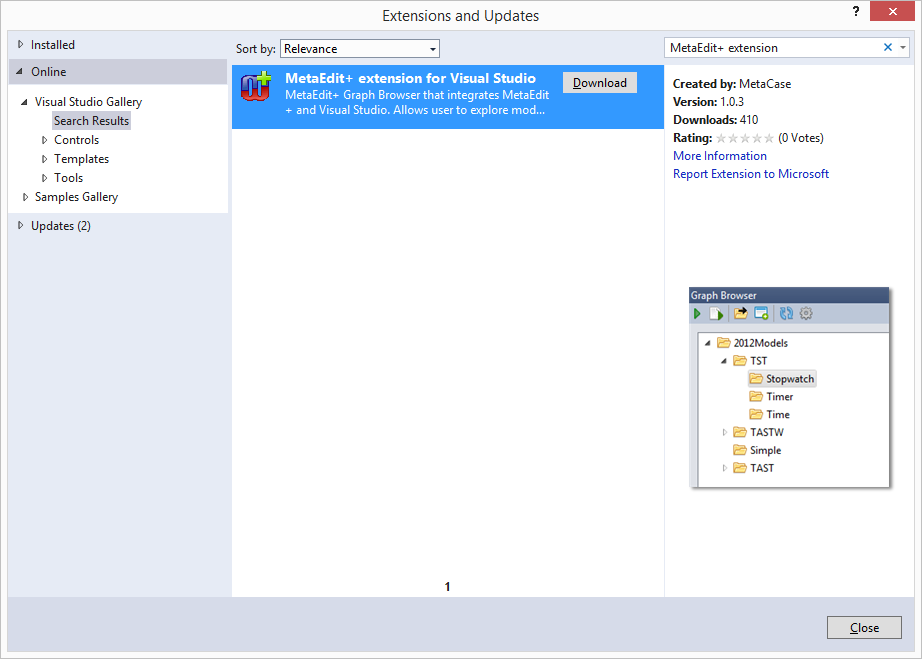Click the Download button
The width and height of the screenshot is (922, 659).
point(599,82)
